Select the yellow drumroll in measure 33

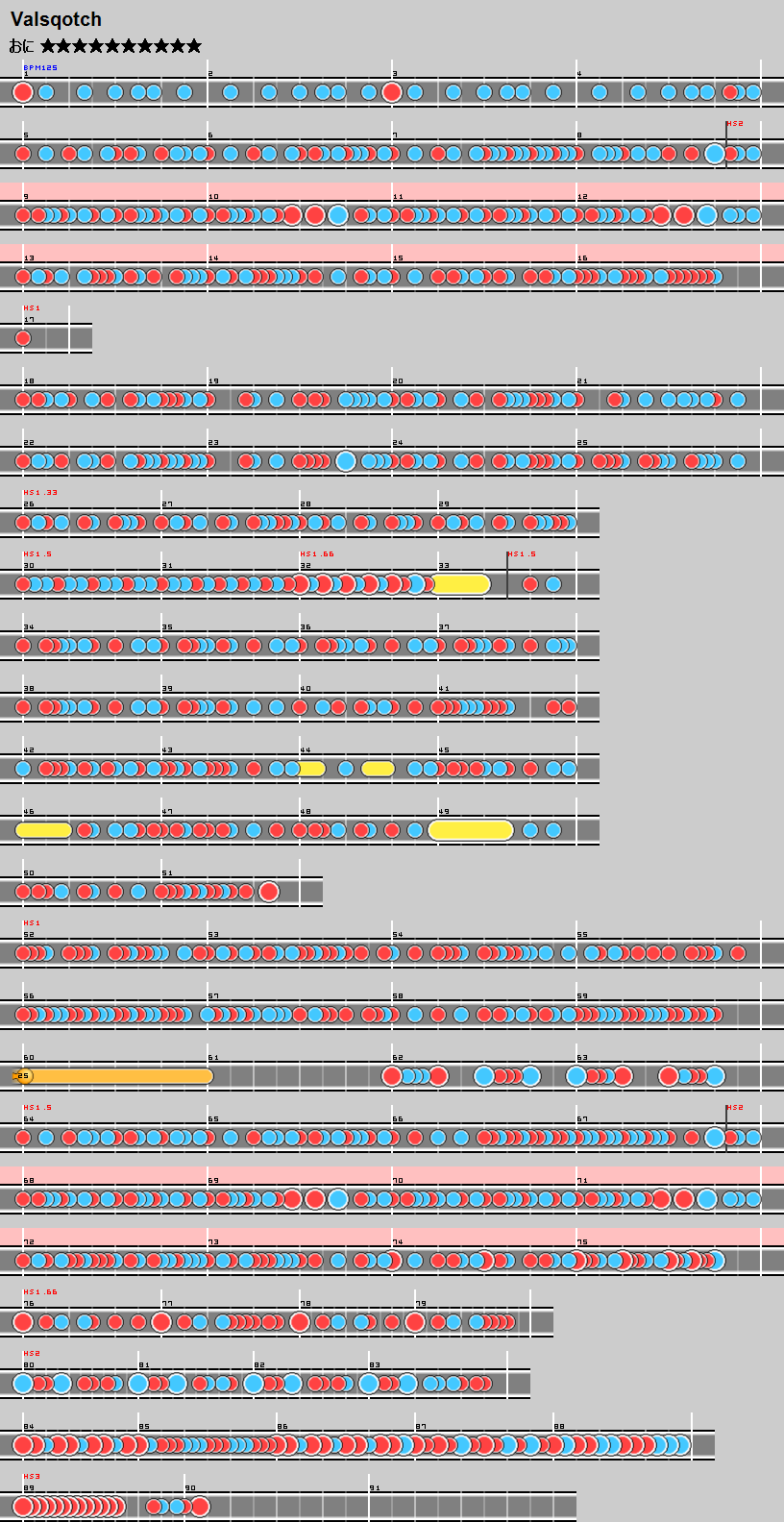(x=461, y=584)
